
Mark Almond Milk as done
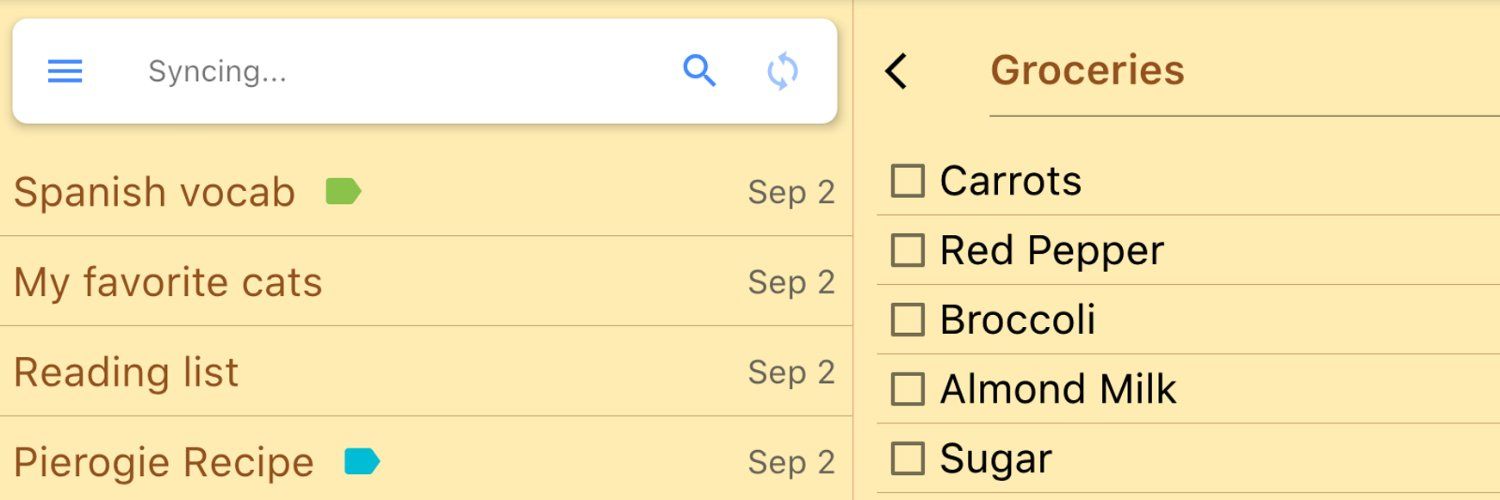coord(907,389)
